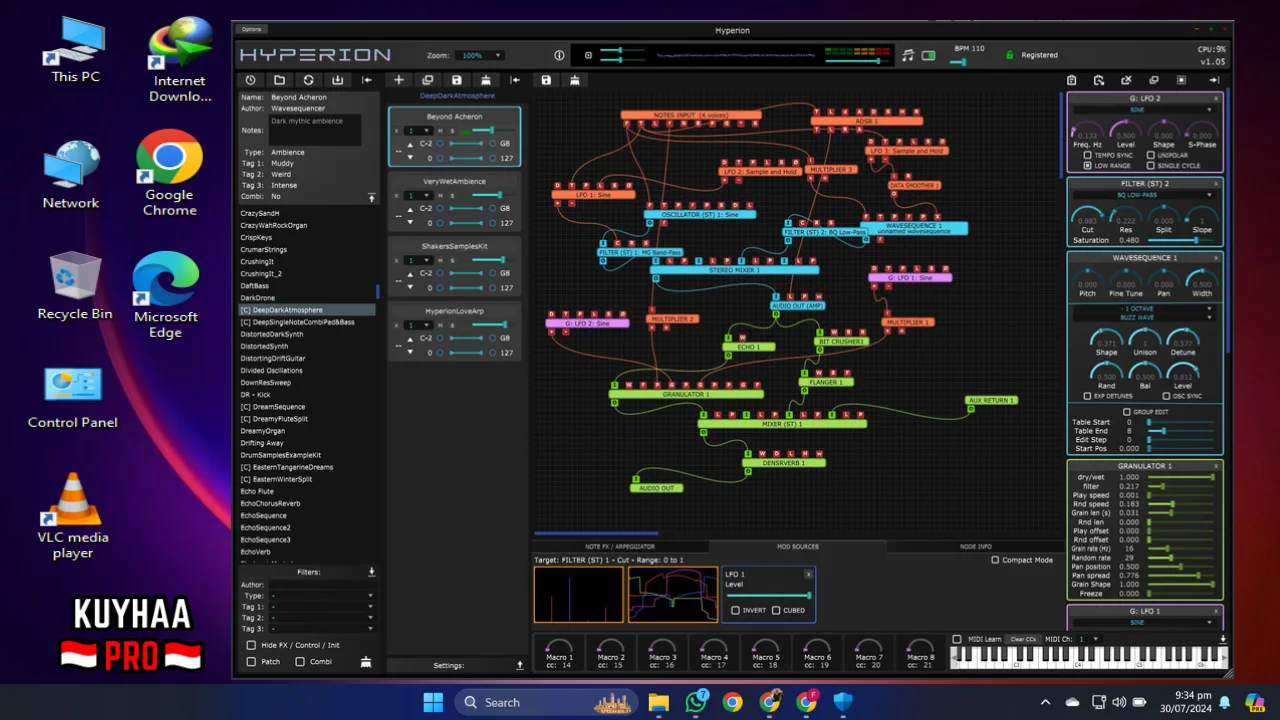Clear the combi with broom icon beside save
This screenshot has width=1280, height=720.
pos(486,80)
